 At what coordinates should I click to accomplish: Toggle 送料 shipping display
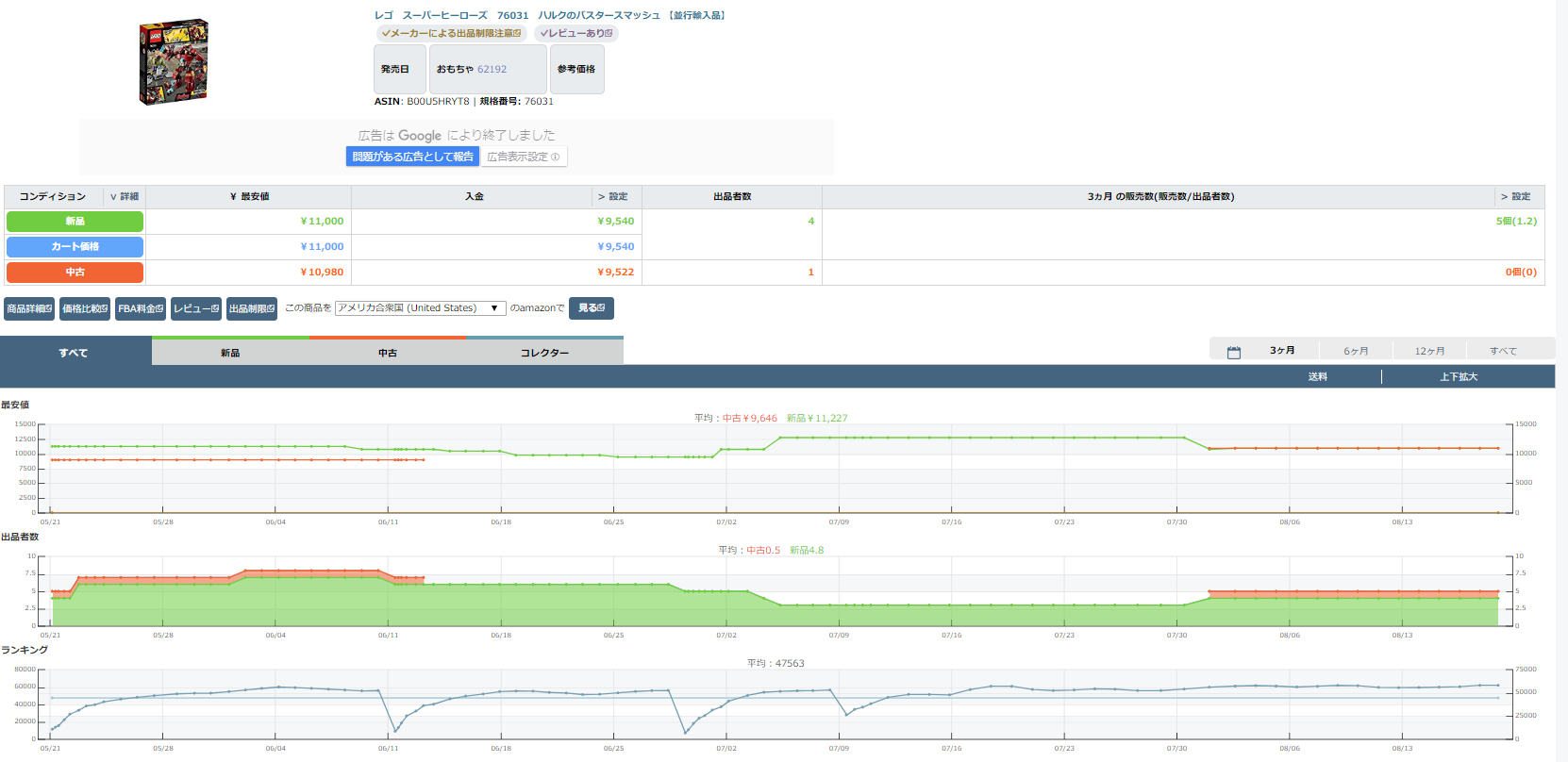[1317, 376]
